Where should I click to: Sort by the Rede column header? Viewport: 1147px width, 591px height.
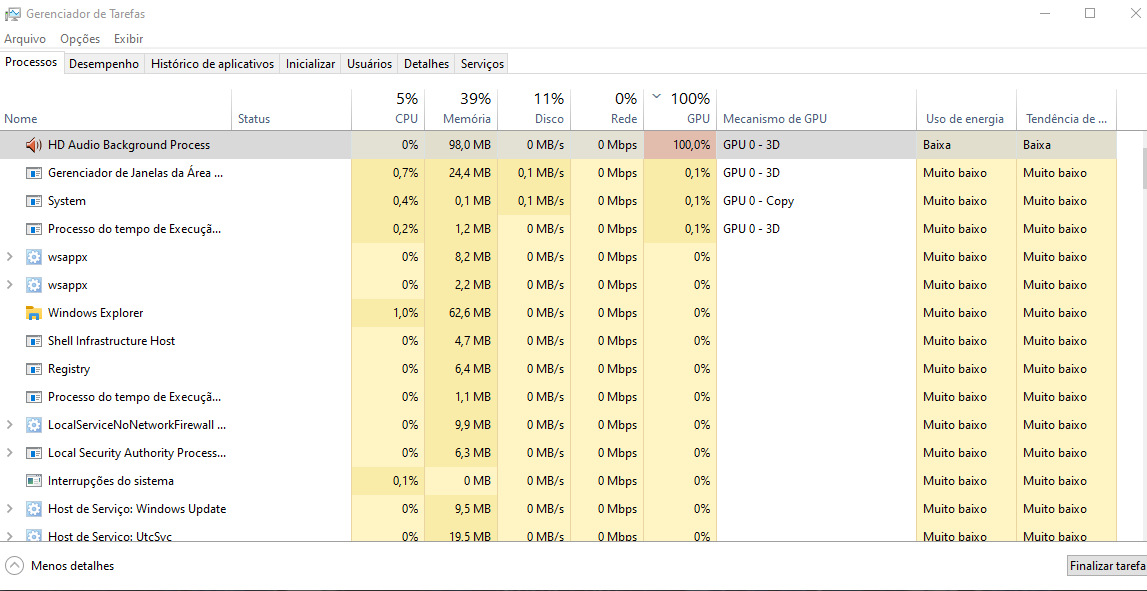(607, 108)
